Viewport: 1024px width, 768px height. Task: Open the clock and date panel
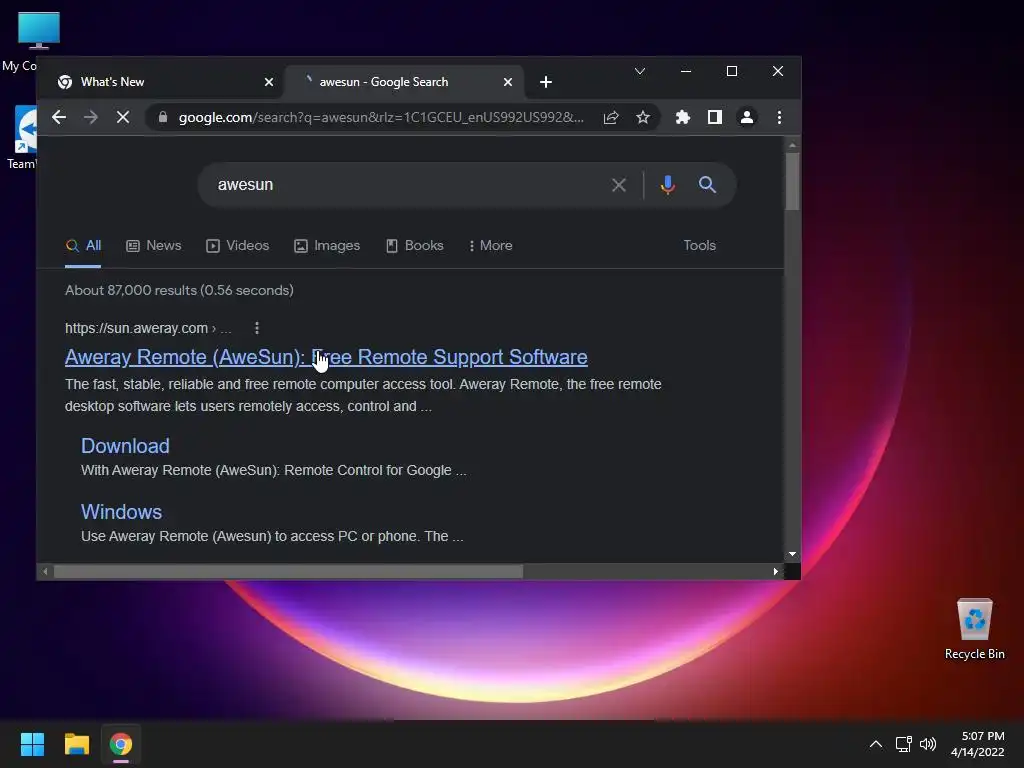[x=978, y=744]
